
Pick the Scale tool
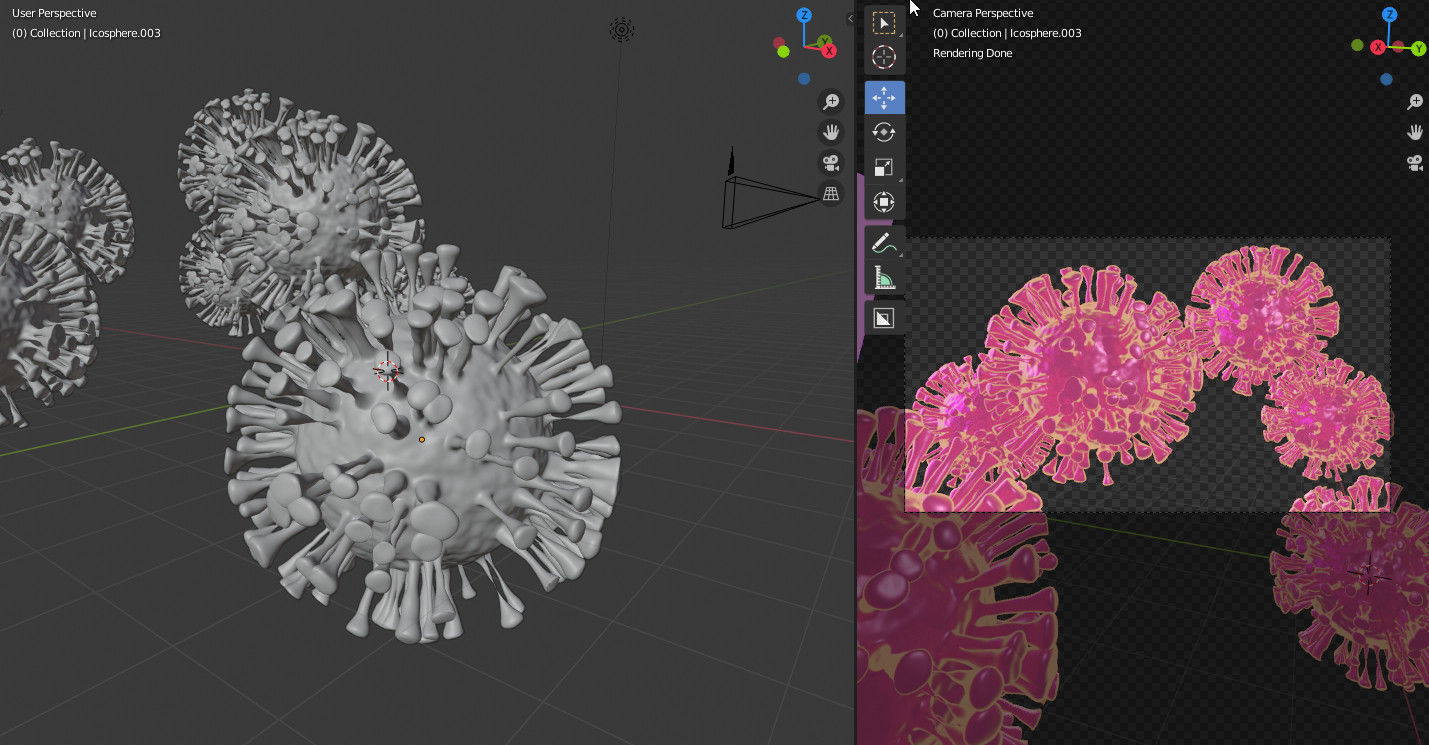(884, 167)
